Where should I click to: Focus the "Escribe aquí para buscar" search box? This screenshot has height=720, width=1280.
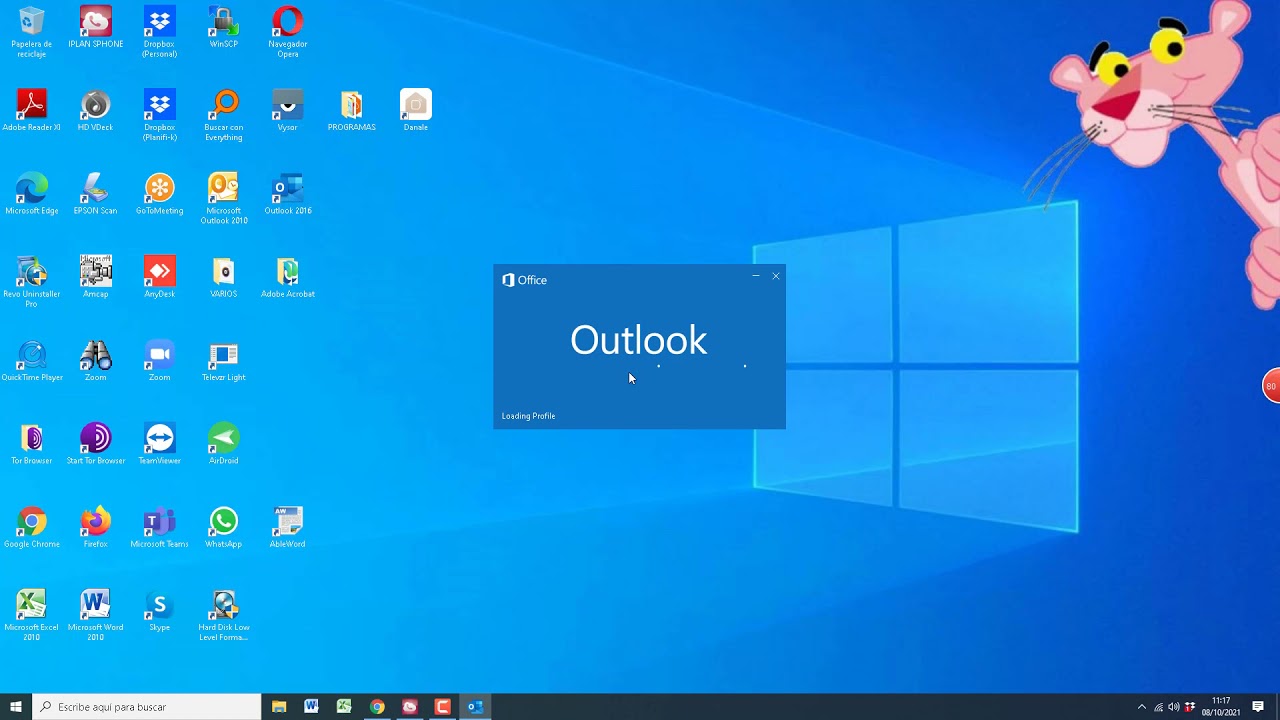click(x=147, y=707)
